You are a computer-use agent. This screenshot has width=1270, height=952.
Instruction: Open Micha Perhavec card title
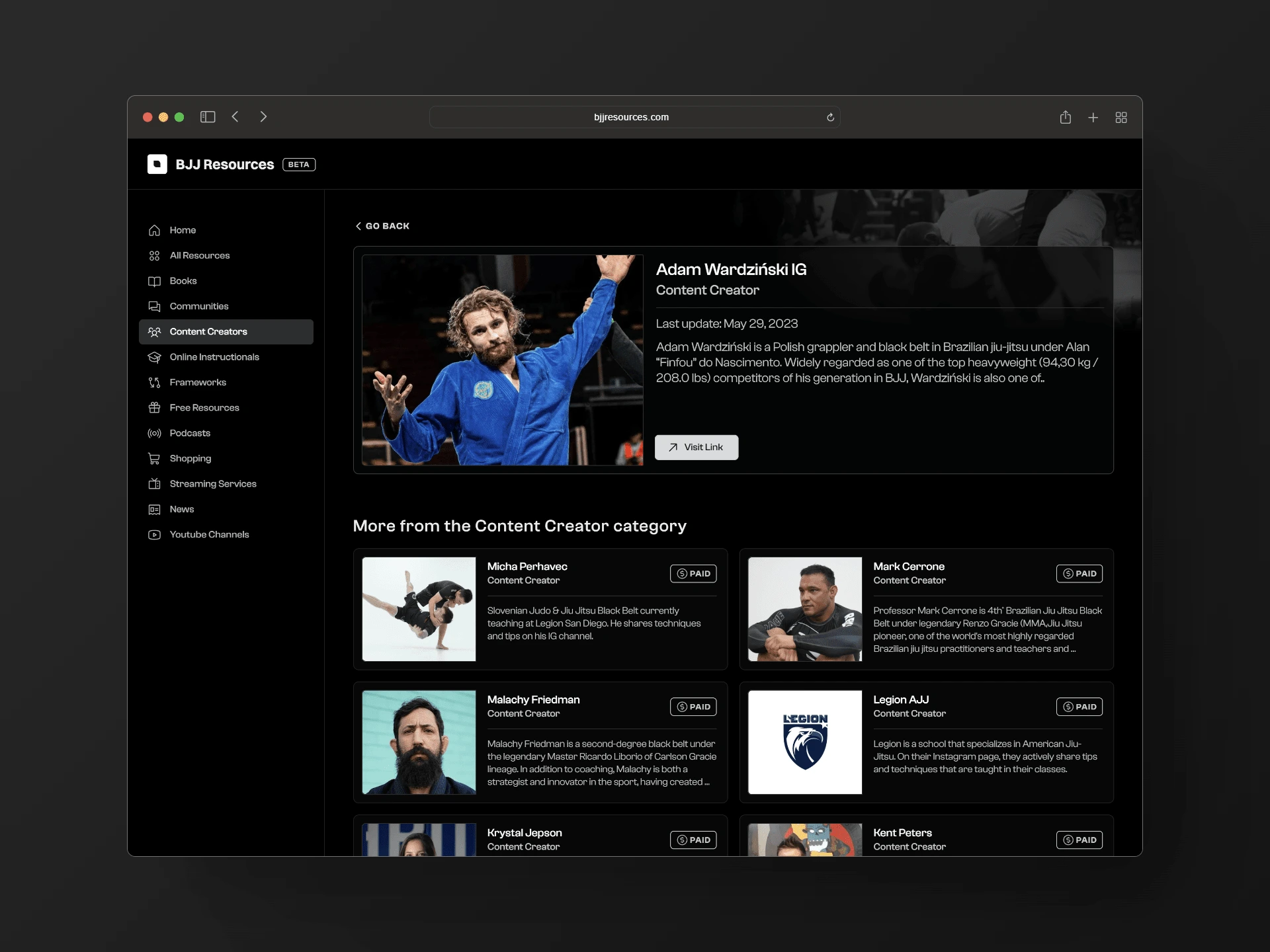click(527, 567)
